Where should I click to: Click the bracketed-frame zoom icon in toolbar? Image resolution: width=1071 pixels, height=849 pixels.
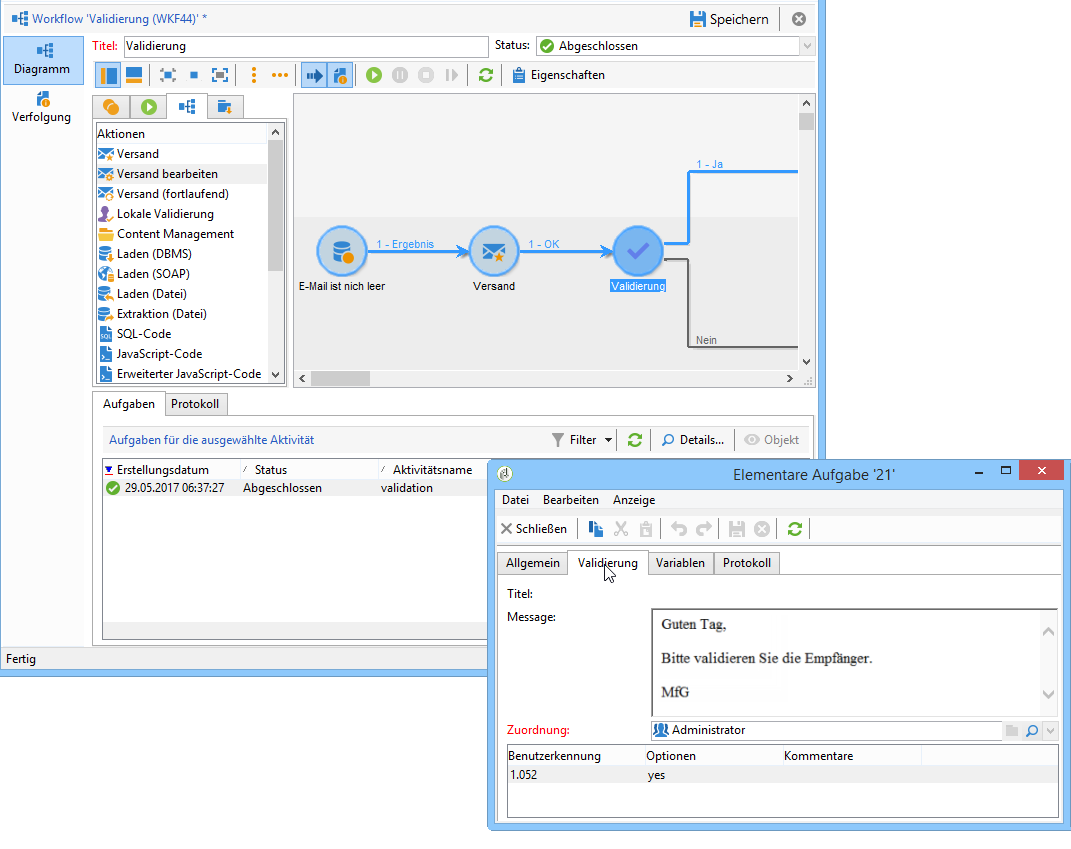tap(220, 75)
